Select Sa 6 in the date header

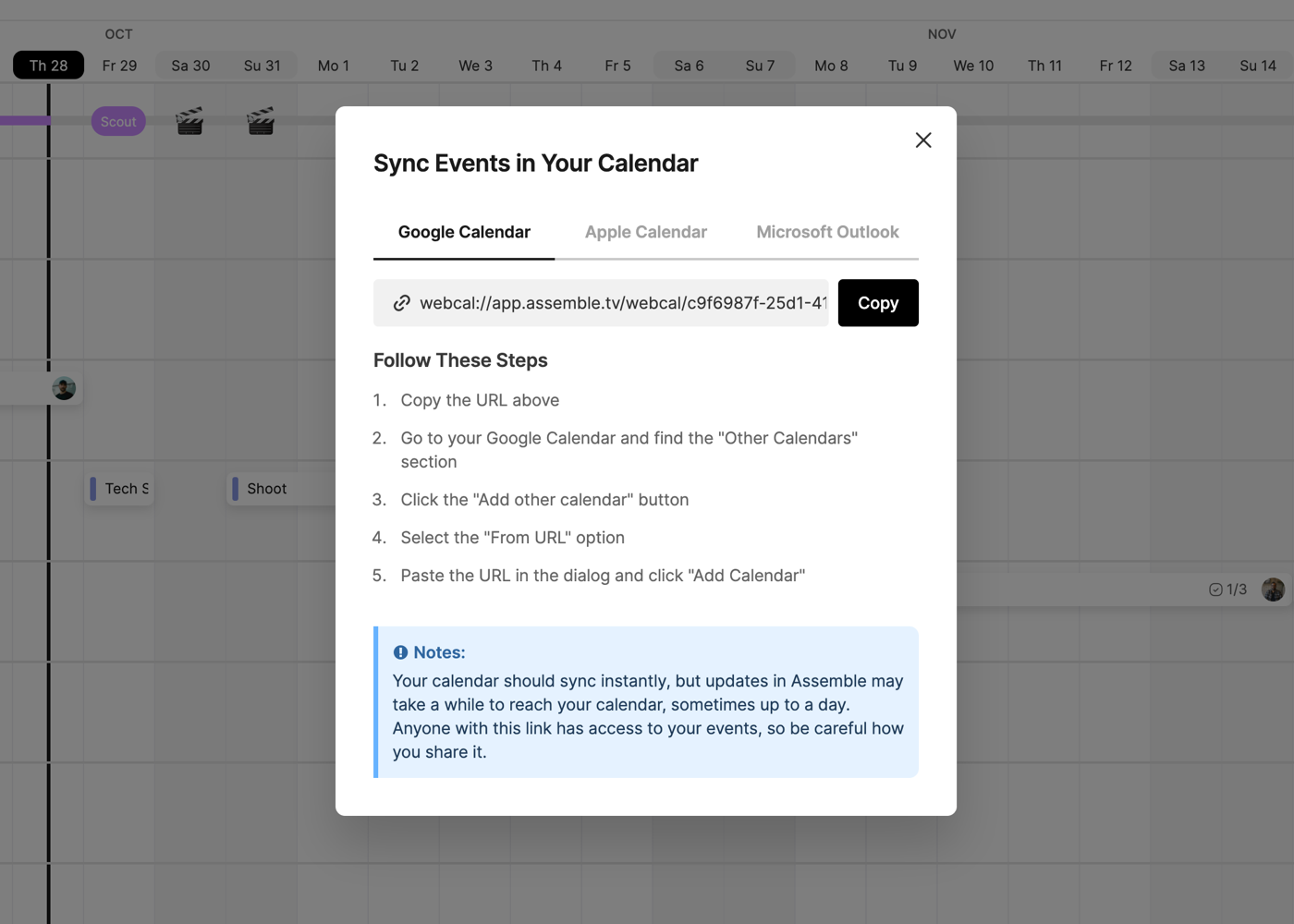689,66
